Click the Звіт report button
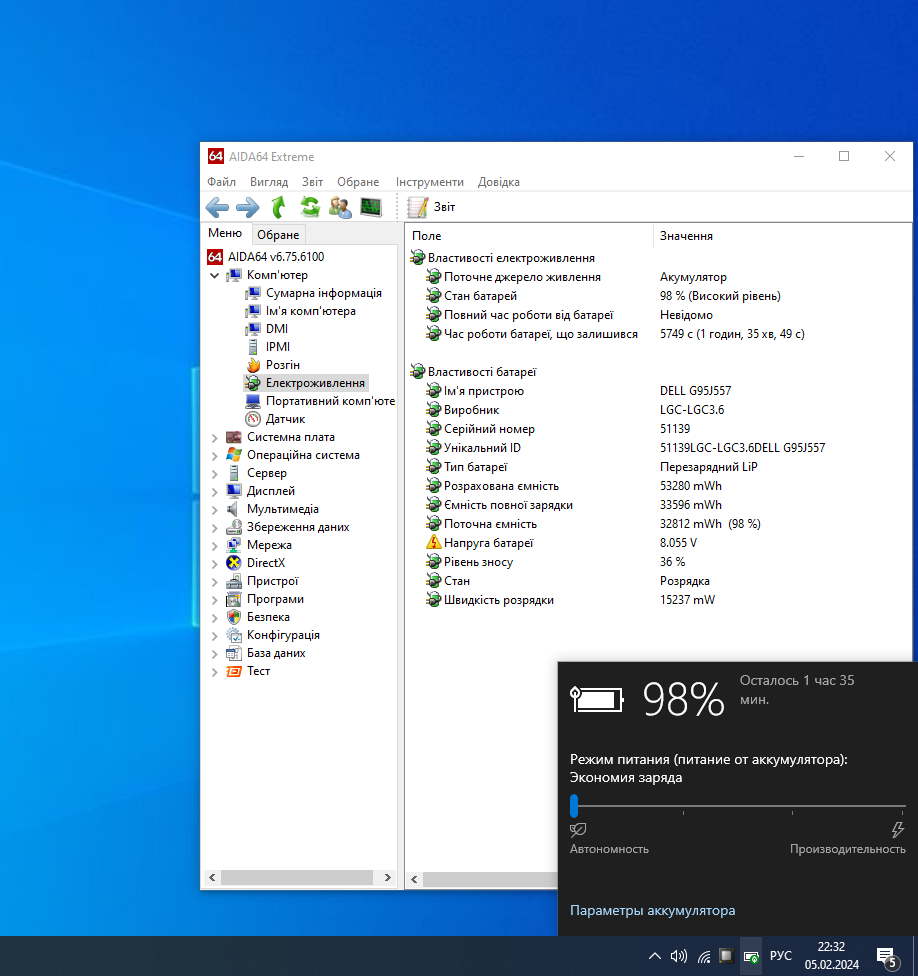 pyautogui.click(x=432, y=207)
